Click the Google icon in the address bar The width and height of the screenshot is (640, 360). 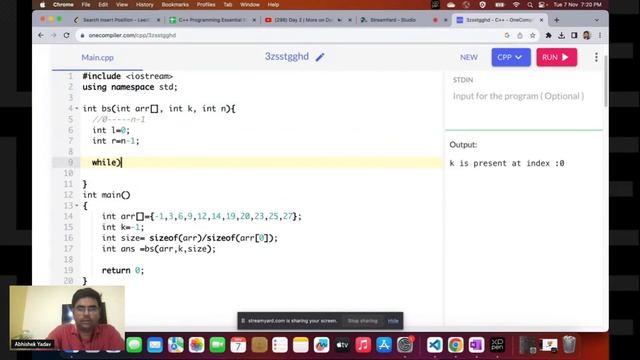pos(507,36)
